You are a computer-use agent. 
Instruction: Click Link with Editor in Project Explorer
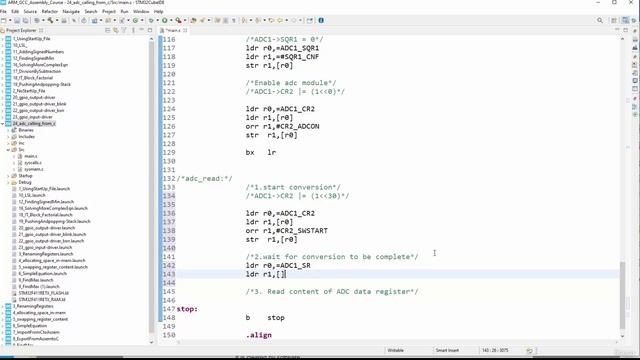pyautogui.click(x=116, y=30)
